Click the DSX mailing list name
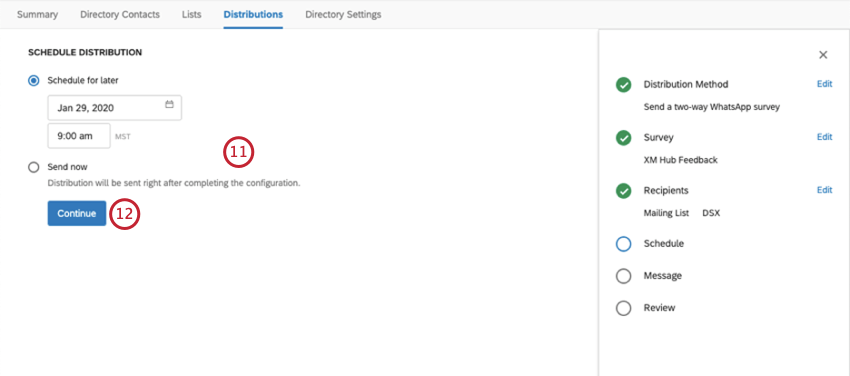 [711, 213]
